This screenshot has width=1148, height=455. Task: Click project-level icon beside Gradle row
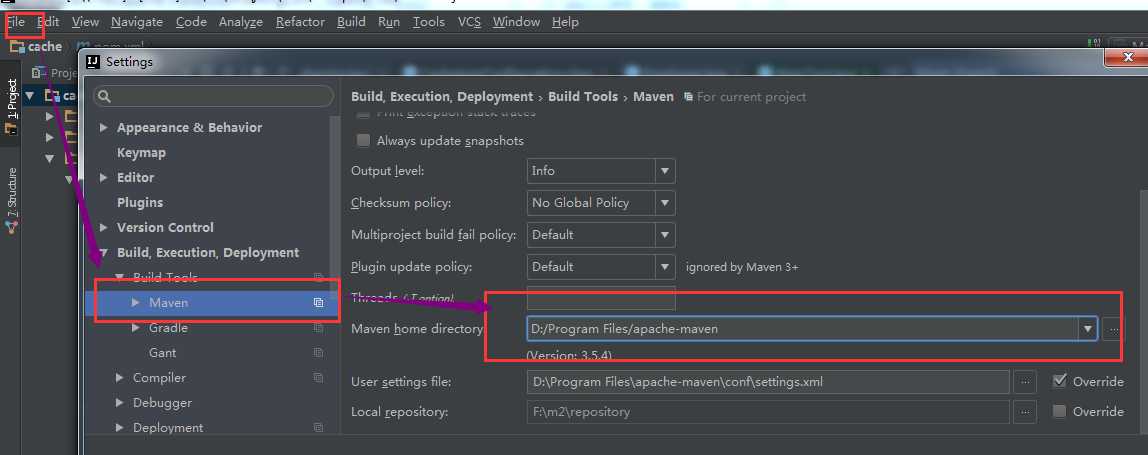318,328
